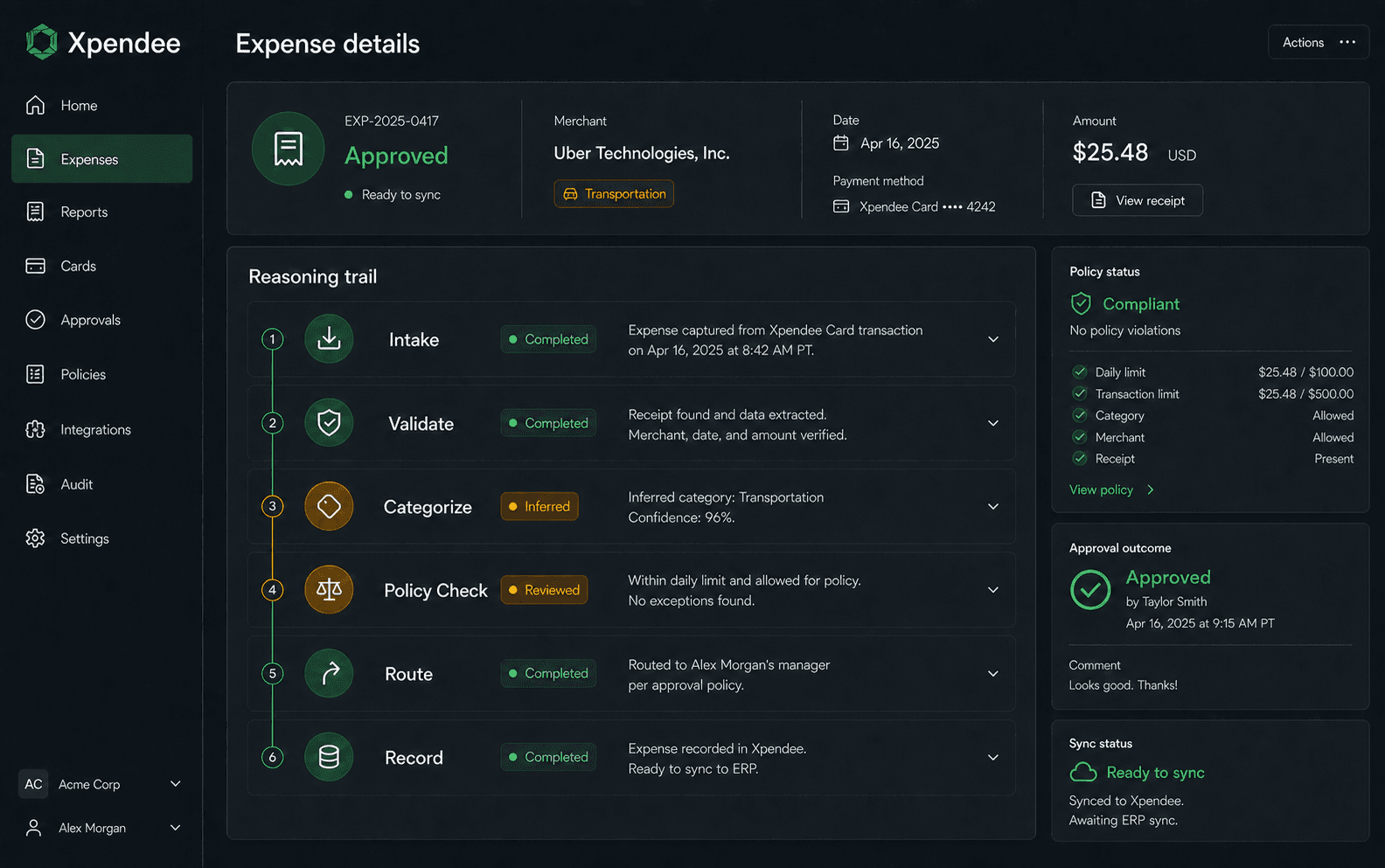The width and height of the screenshot is (1385, 868).
Task: Click the Receipt check mark in Policy status
Action: click(x=1080, y=458)
